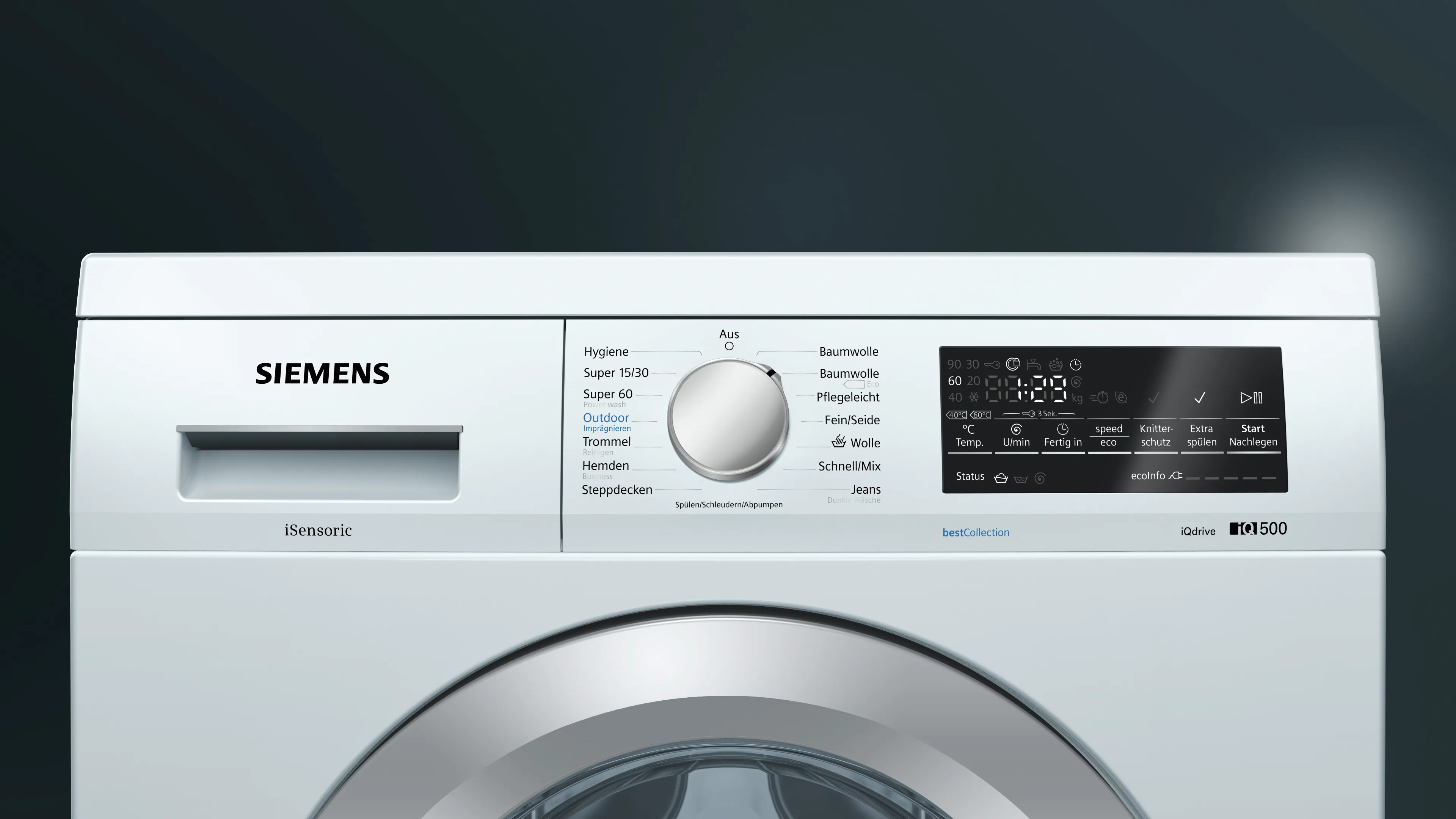This screenshot has height=819, width=1456.
Task: Tap the speed stopwatch indicator icon
Action: (x=1099, y=397)
